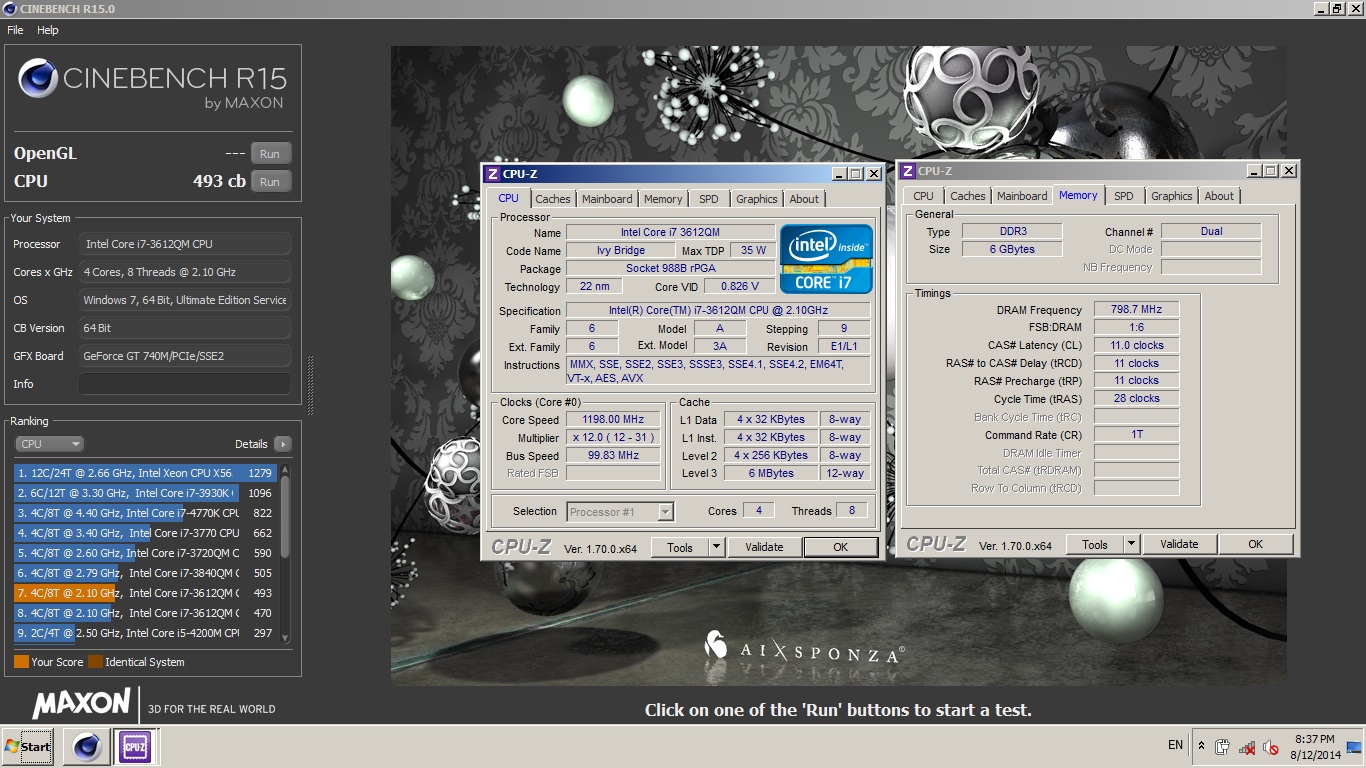Image resolution: width=1366 pixels, height=768 pixels.
Task: Select ranking row 9 Core i5-4200M
Action: (146, 633)
